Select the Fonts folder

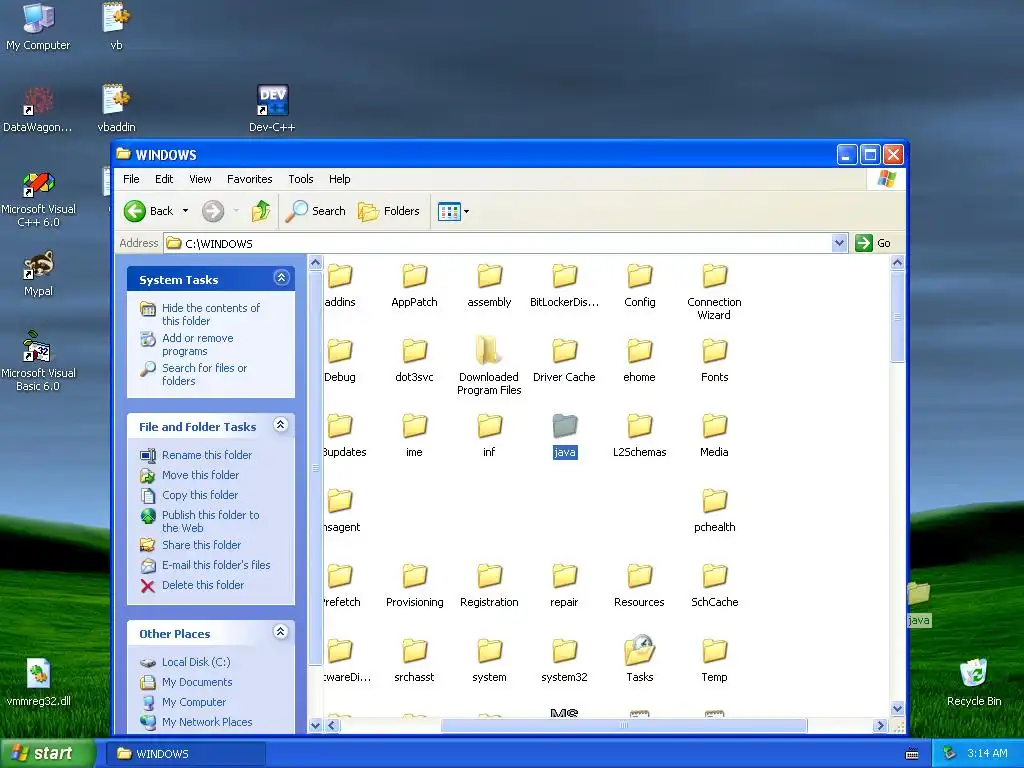tap(714, 360)
